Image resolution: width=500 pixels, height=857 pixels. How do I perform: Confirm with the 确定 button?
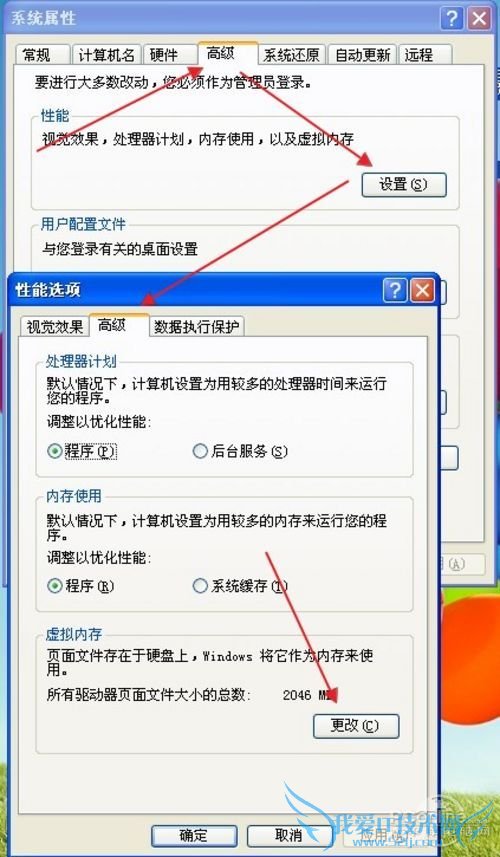pos(194,836)
